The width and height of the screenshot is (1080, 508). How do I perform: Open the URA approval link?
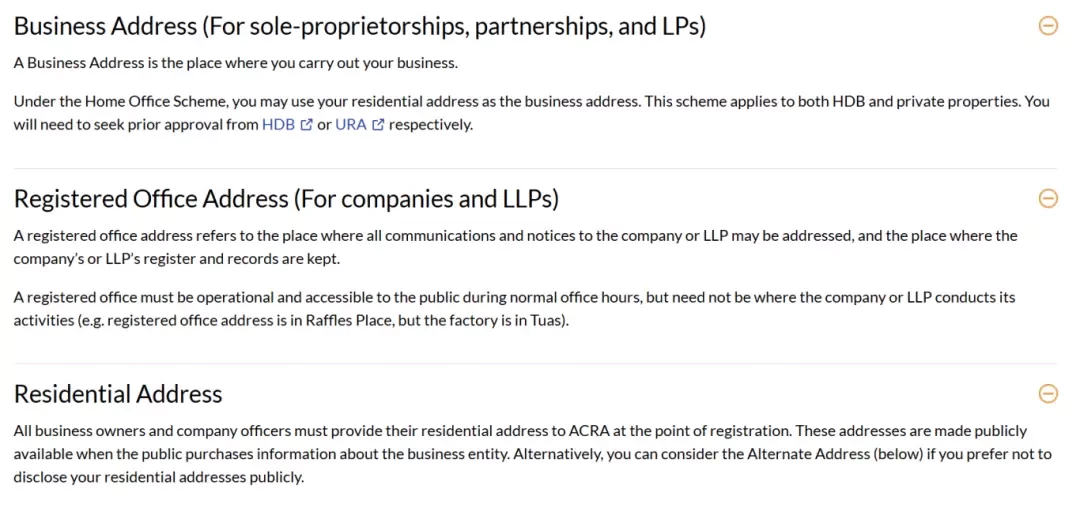pos(351,126)
